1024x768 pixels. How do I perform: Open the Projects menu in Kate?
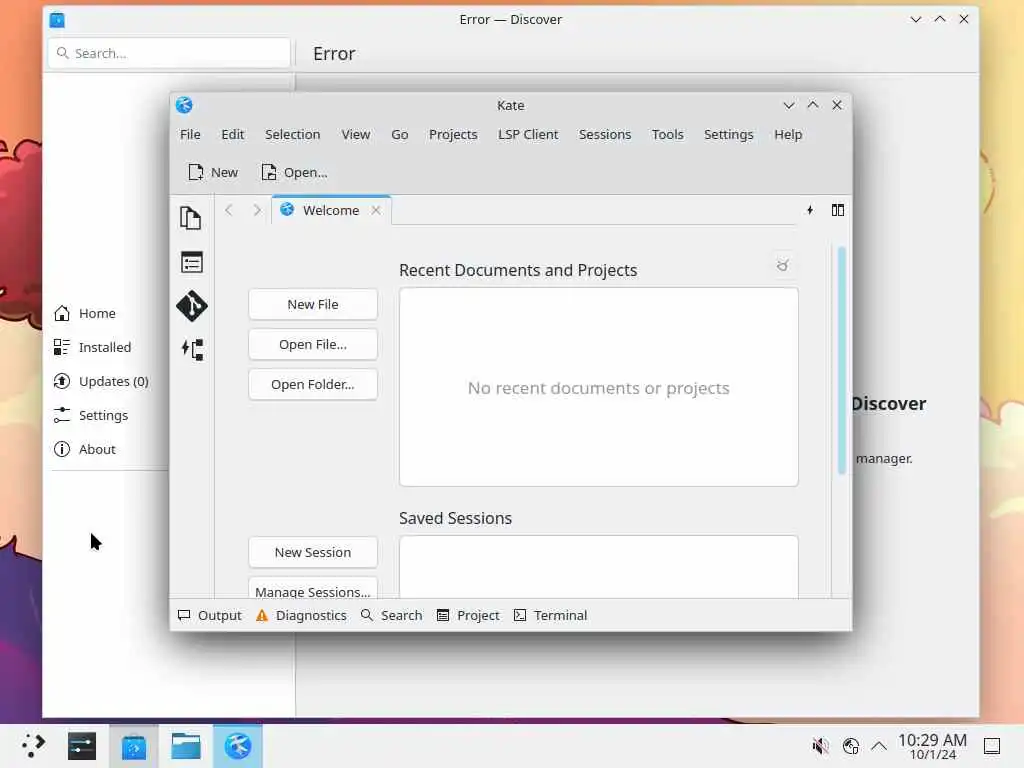(x=453, y=135)
